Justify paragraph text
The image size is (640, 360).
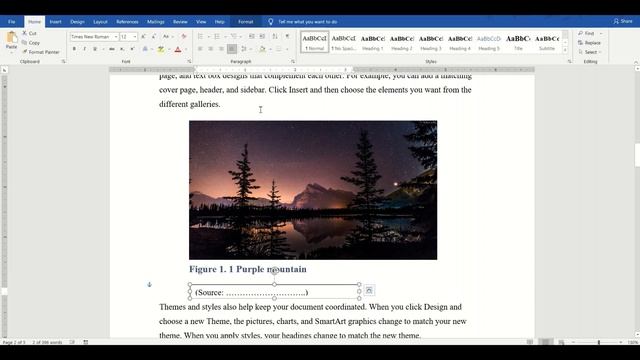(232, 49)
